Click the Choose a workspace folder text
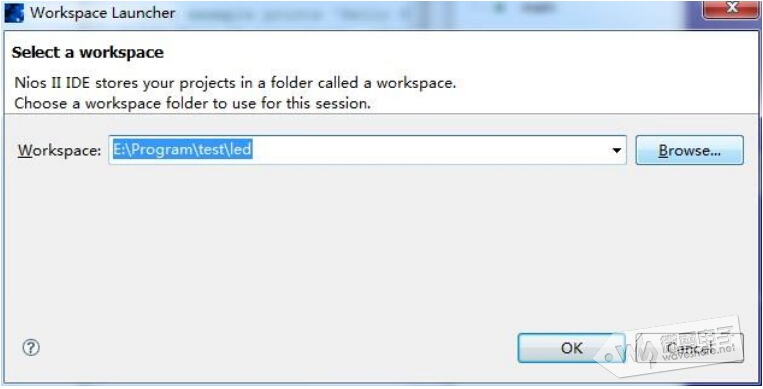 [x=192, y=103]
